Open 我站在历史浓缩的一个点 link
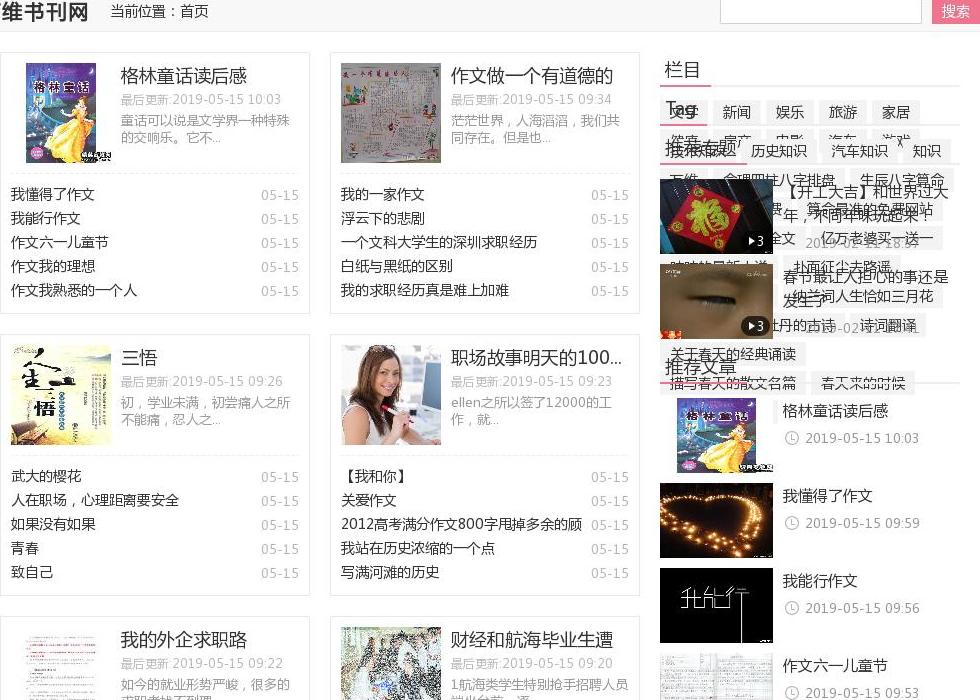 coord(418,548)
